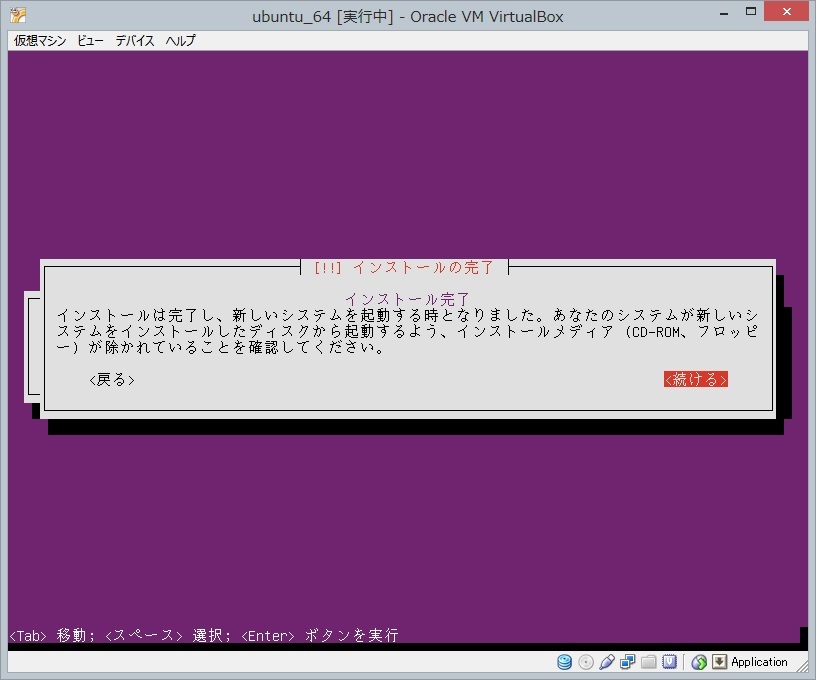
Task: Open the デバイス menu
Action: [x=134, y=41]
